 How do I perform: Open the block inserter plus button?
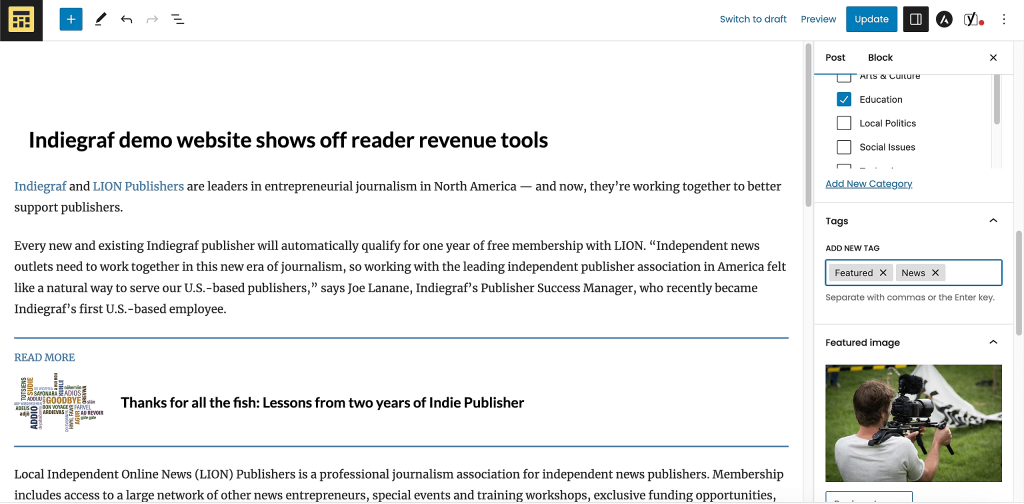[71, 19]
